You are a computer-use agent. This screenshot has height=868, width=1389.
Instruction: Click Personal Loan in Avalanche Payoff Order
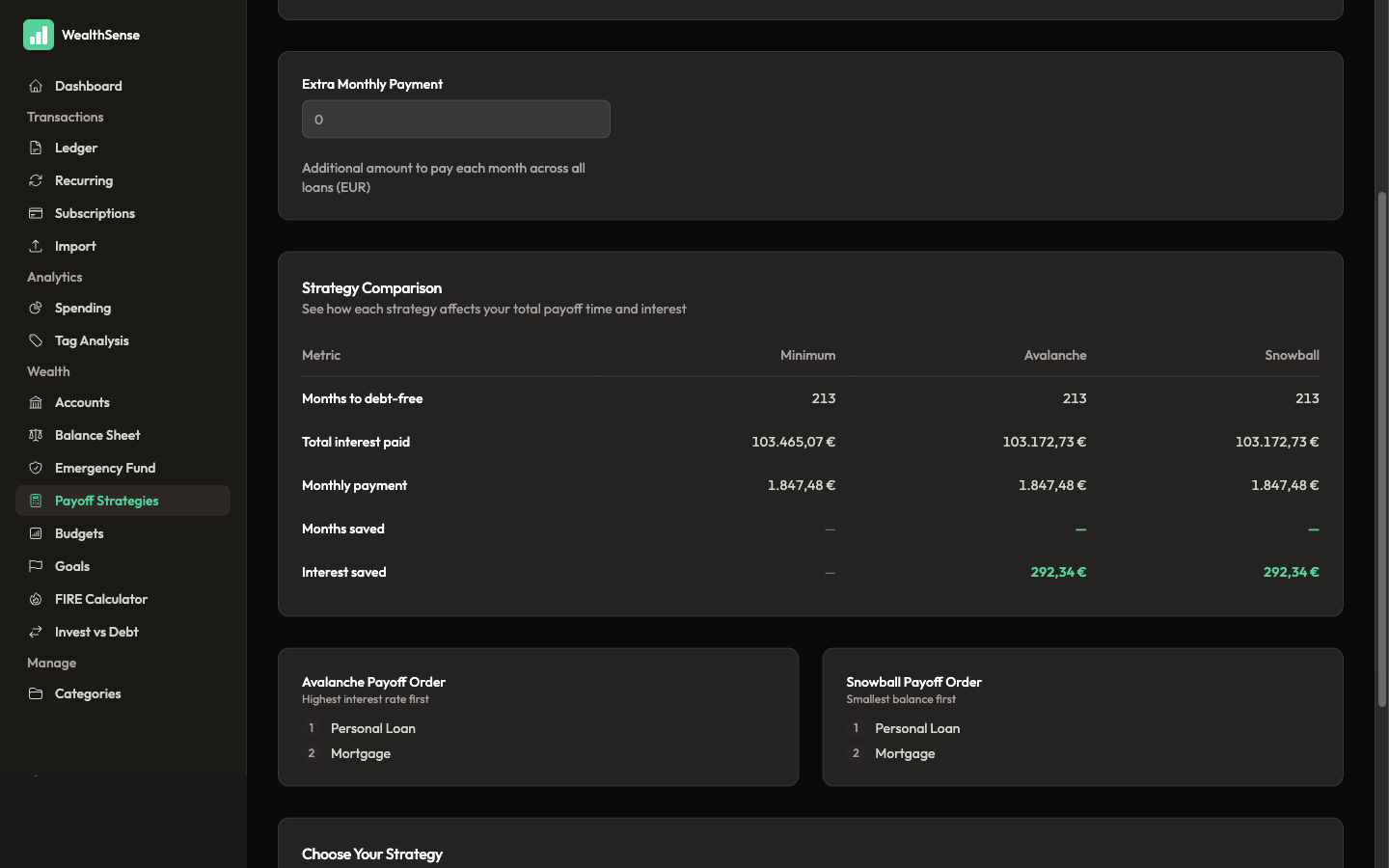(372, 728)
